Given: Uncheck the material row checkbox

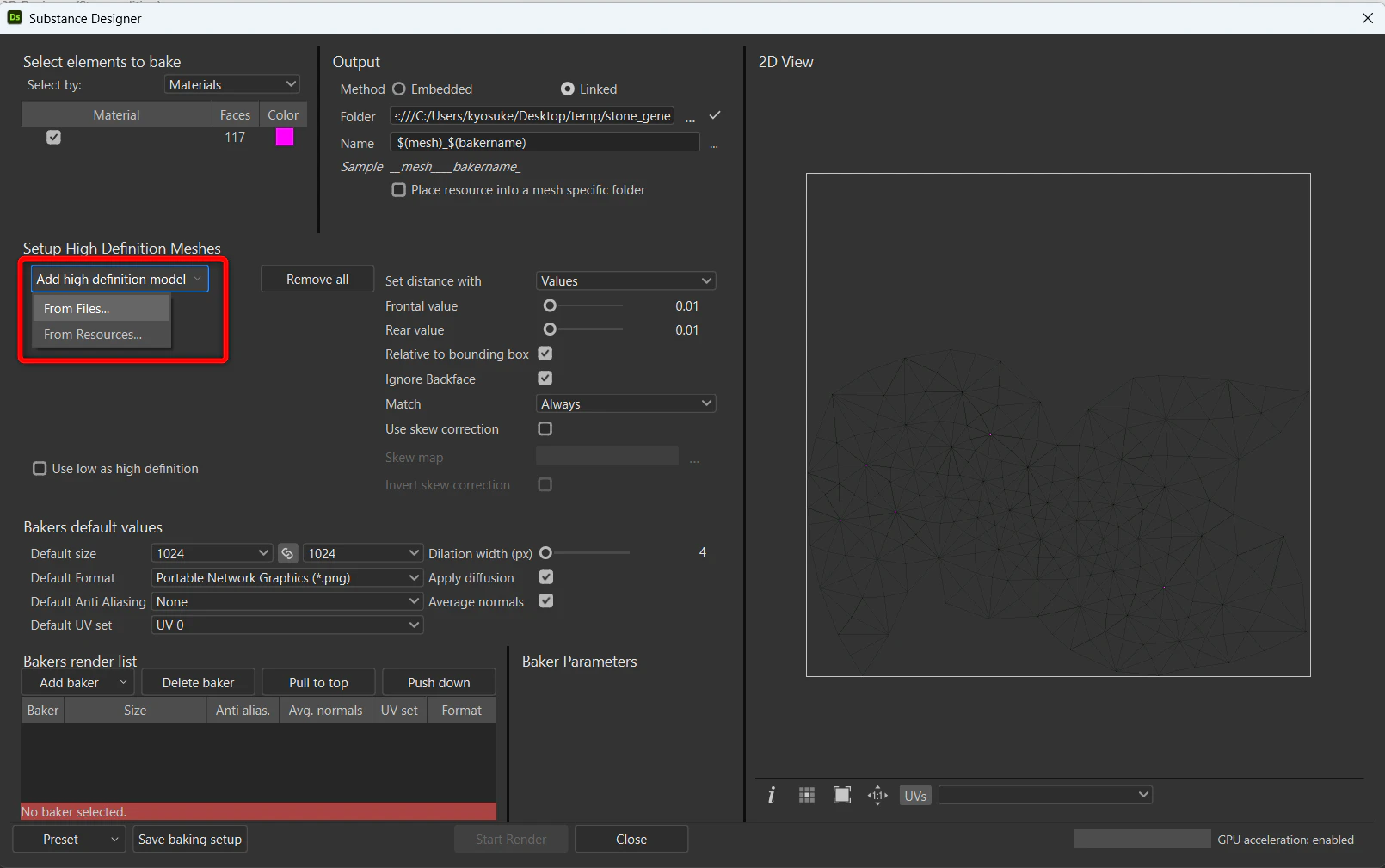Looking at the screenshot, I should pyautogui.click(x=53, y=138).
